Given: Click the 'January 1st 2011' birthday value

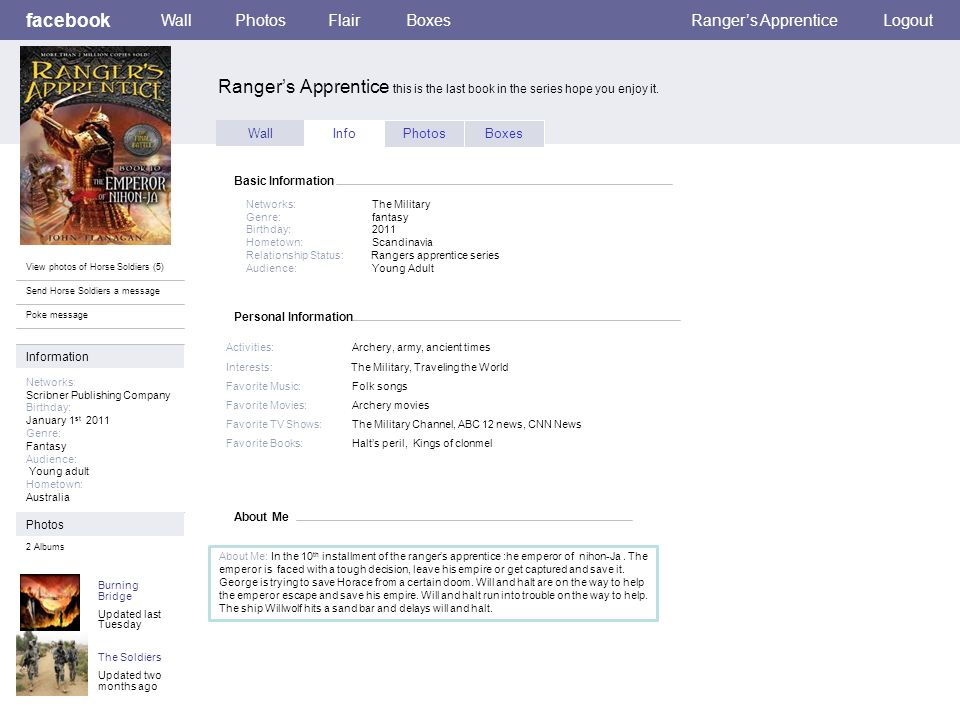Looking at the screenshot, I should (68, 421).
